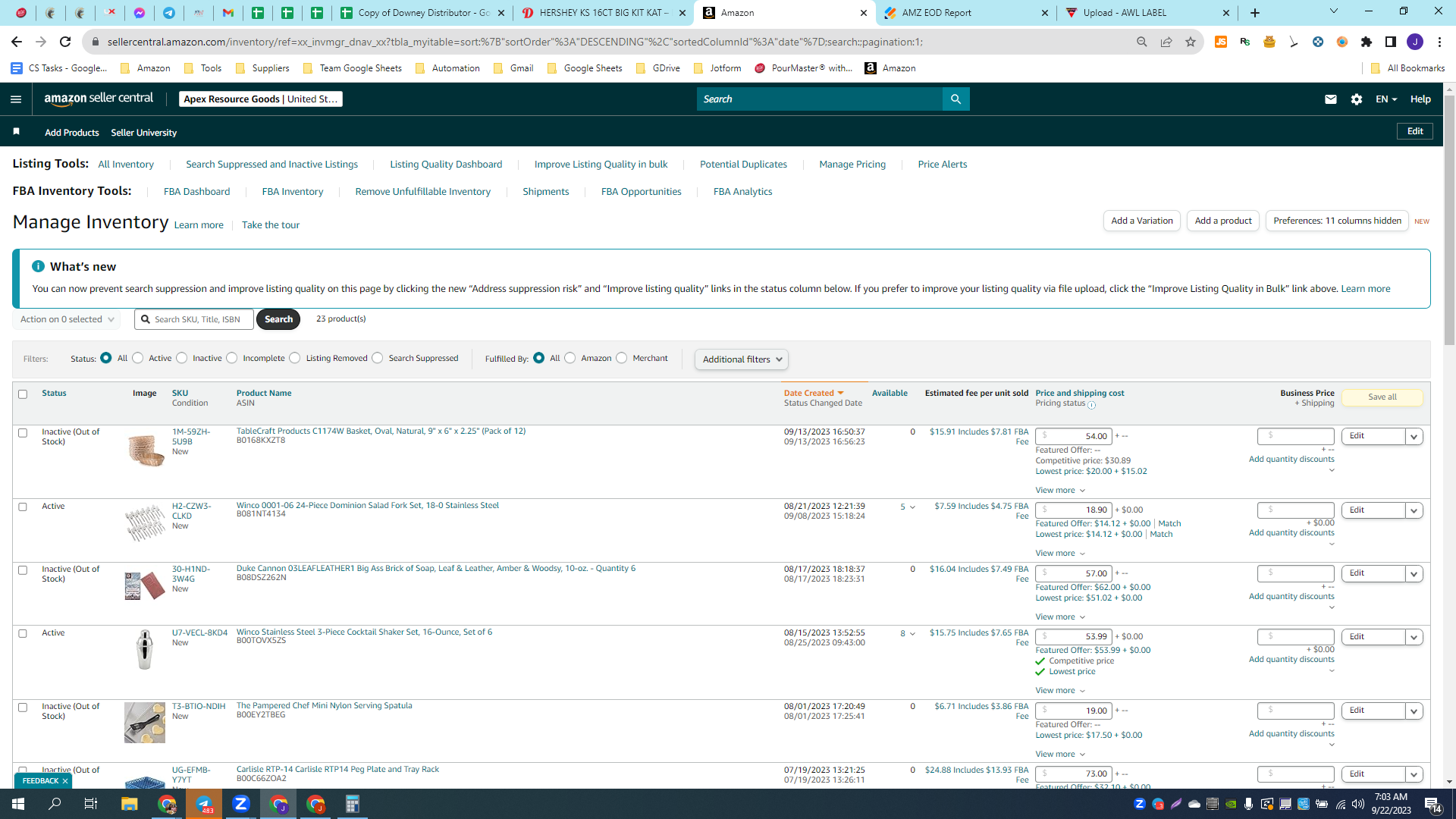The height and width of the screenshot is (819, 1456).
Task: Switch to the AMZ EOD Report tab
Action: tap(966, 13)
